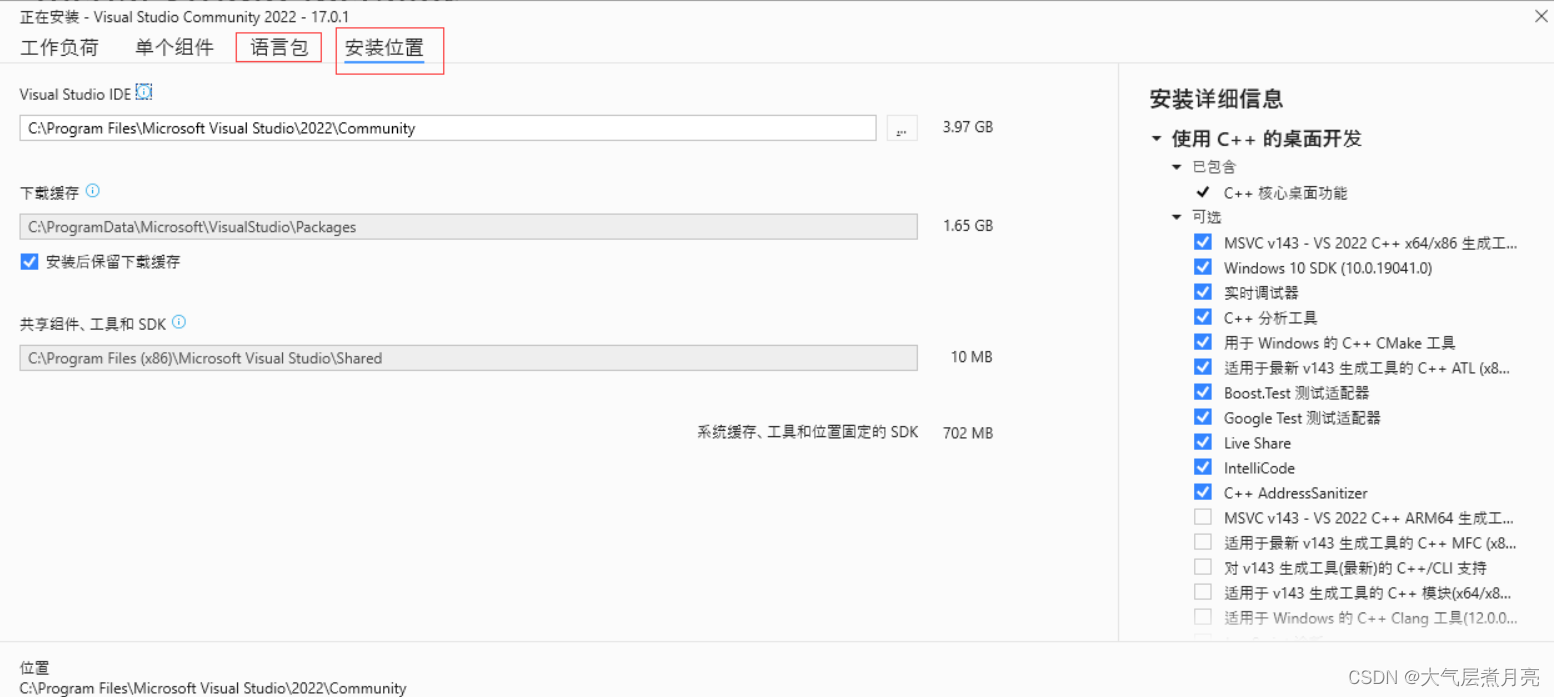1554x697 pixels.
Task: Uncheck C++ 分析工具 option
Action: pos(1203,317)
